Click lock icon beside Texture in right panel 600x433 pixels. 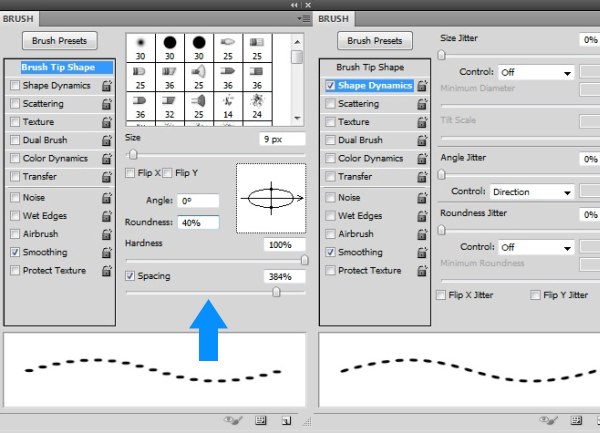click(421, 122)
